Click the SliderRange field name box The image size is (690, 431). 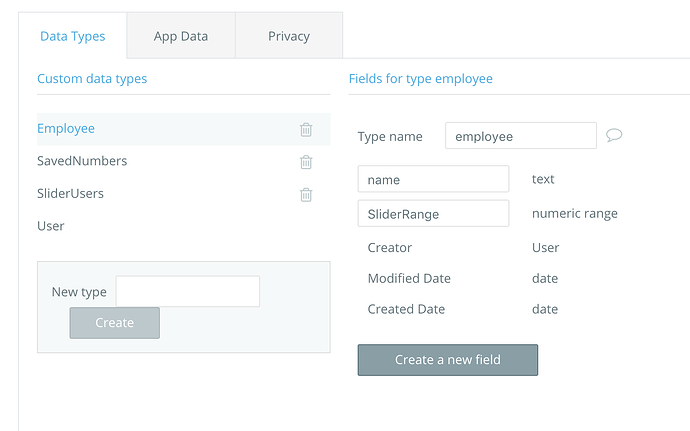[432, 214]
